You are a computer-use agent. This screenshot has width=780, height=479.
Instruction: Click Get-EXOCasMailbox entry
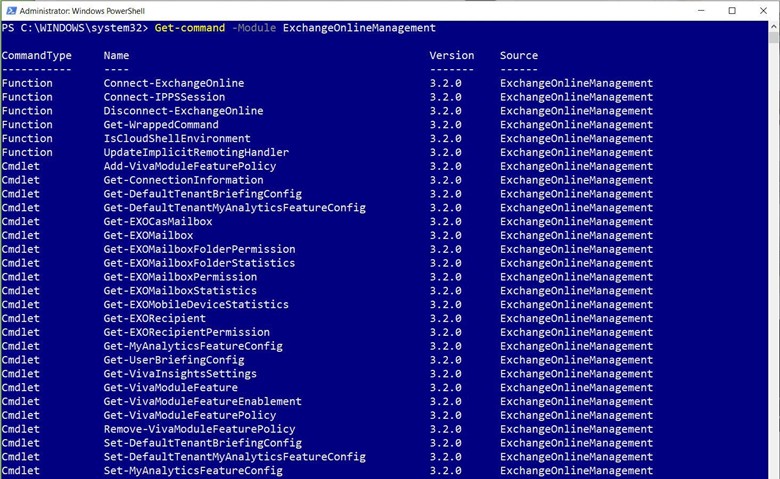(x=158, y=222)
